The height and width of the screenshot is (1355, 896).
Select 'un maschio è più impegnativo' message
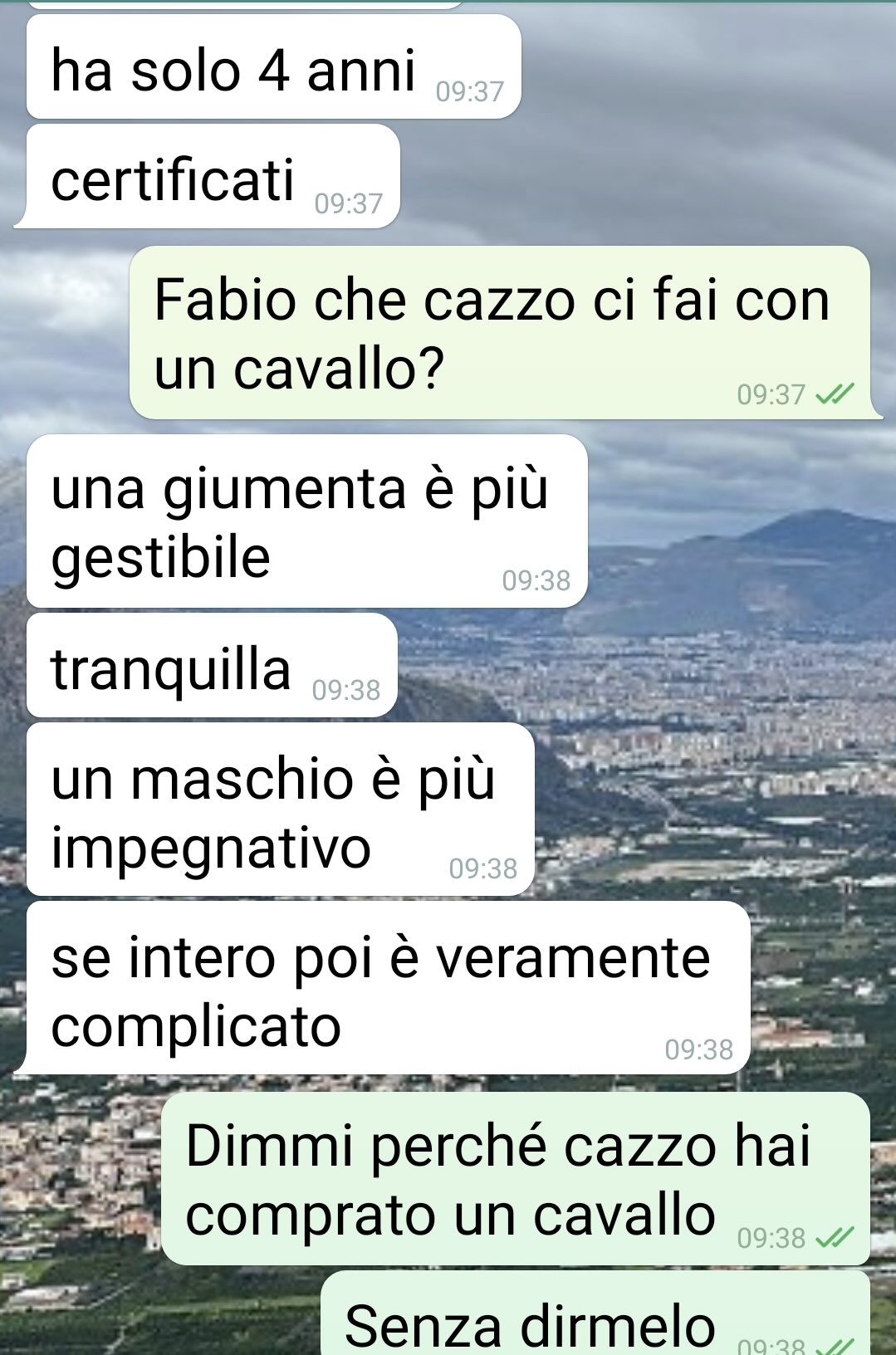click(x=280, y=809)
